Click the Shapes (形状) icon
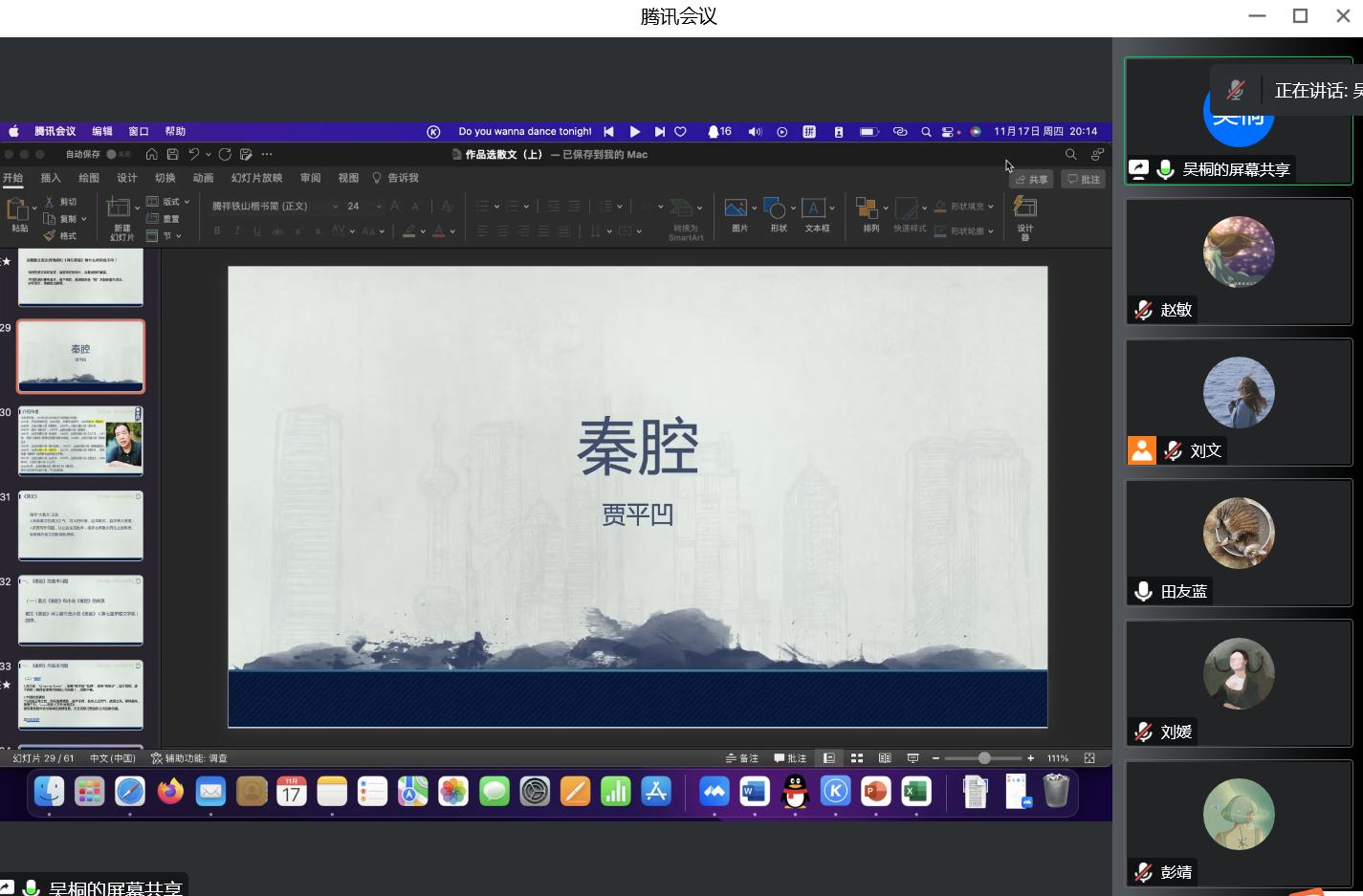Image resolution: width=1363 pixels, height=896 pixels. tap(776, 208)
